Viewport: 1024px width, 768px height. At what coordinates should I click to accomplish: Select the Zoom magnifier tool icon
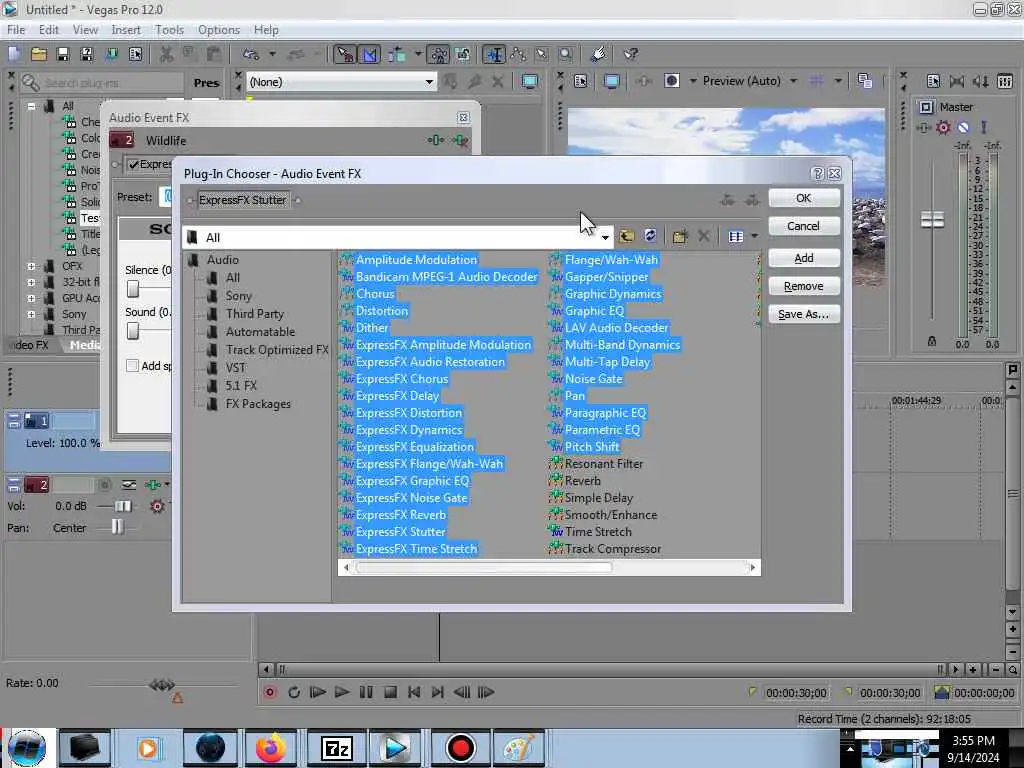click(566, 54)
